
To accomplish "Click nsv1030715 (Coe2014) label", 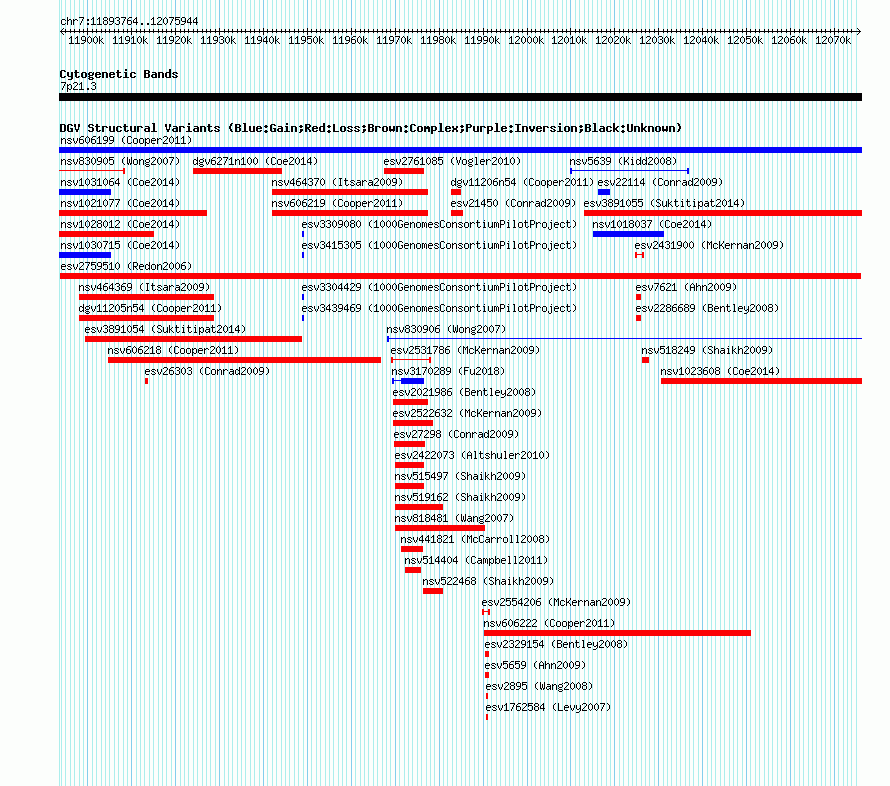I will 120,245.
